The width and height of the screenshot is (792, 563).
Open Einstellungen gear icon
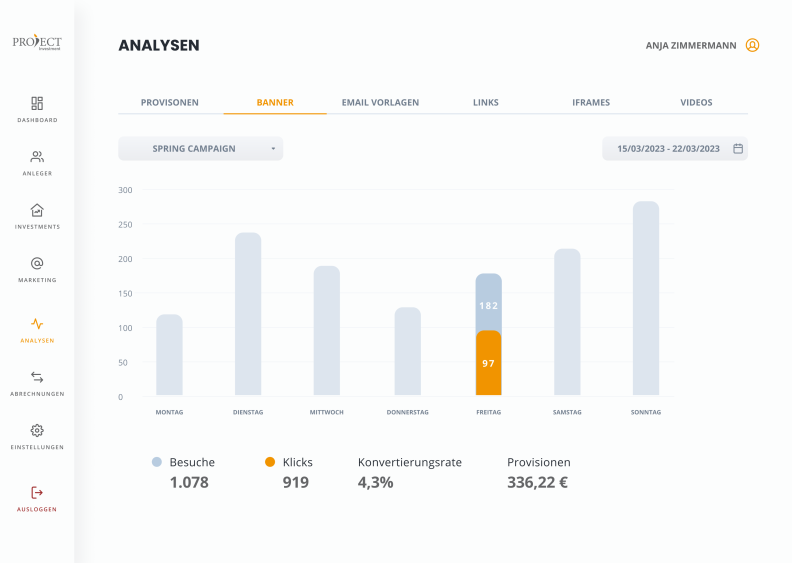pyautogui.click(x=37, y=430)
